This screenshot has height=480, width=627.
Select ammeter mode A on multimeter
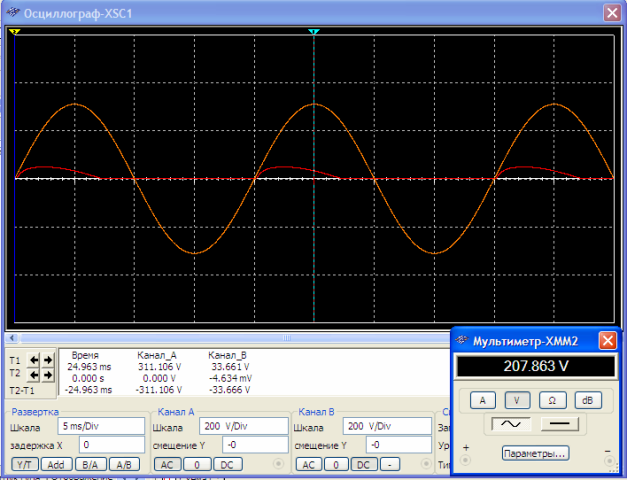click(x=483, y=400)
